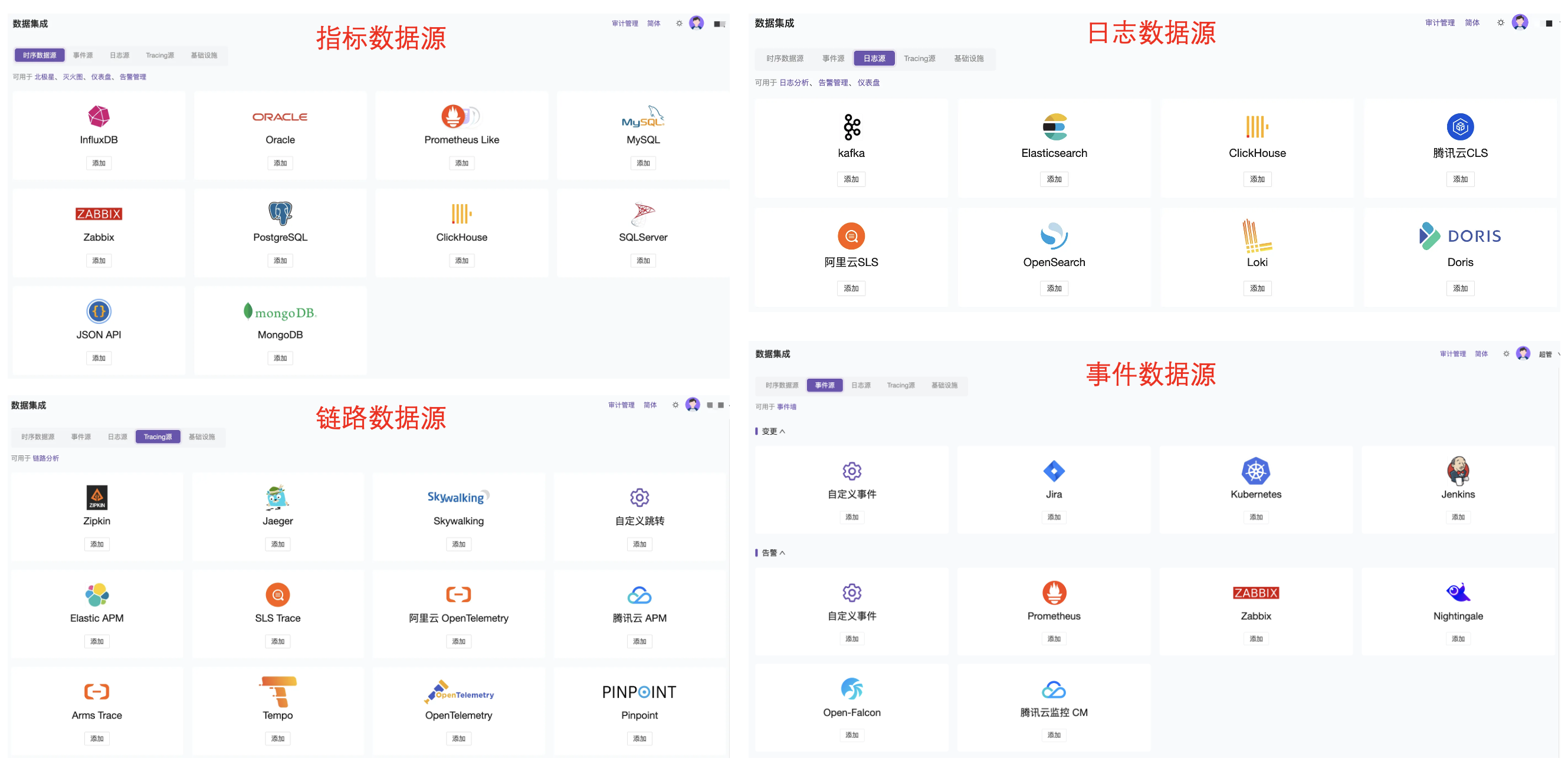Click the Skywalking logo
The width and height of the screenshot is (1568, 768).
(x=458, y=497)
